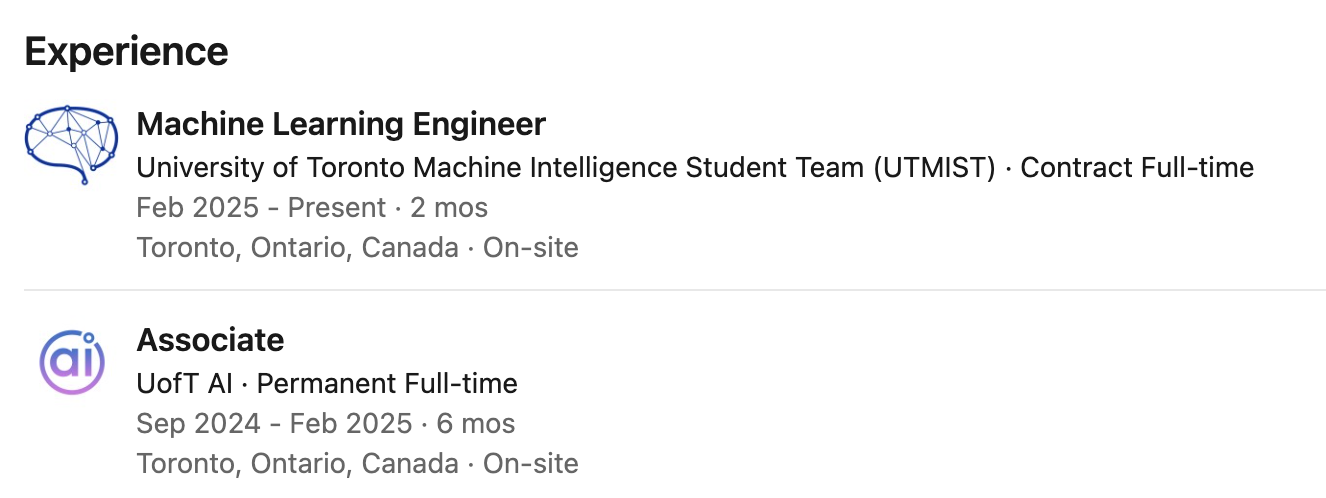Click the (UTMIST) abbreviation in company name
The image size is (1326, 498).
934,167
